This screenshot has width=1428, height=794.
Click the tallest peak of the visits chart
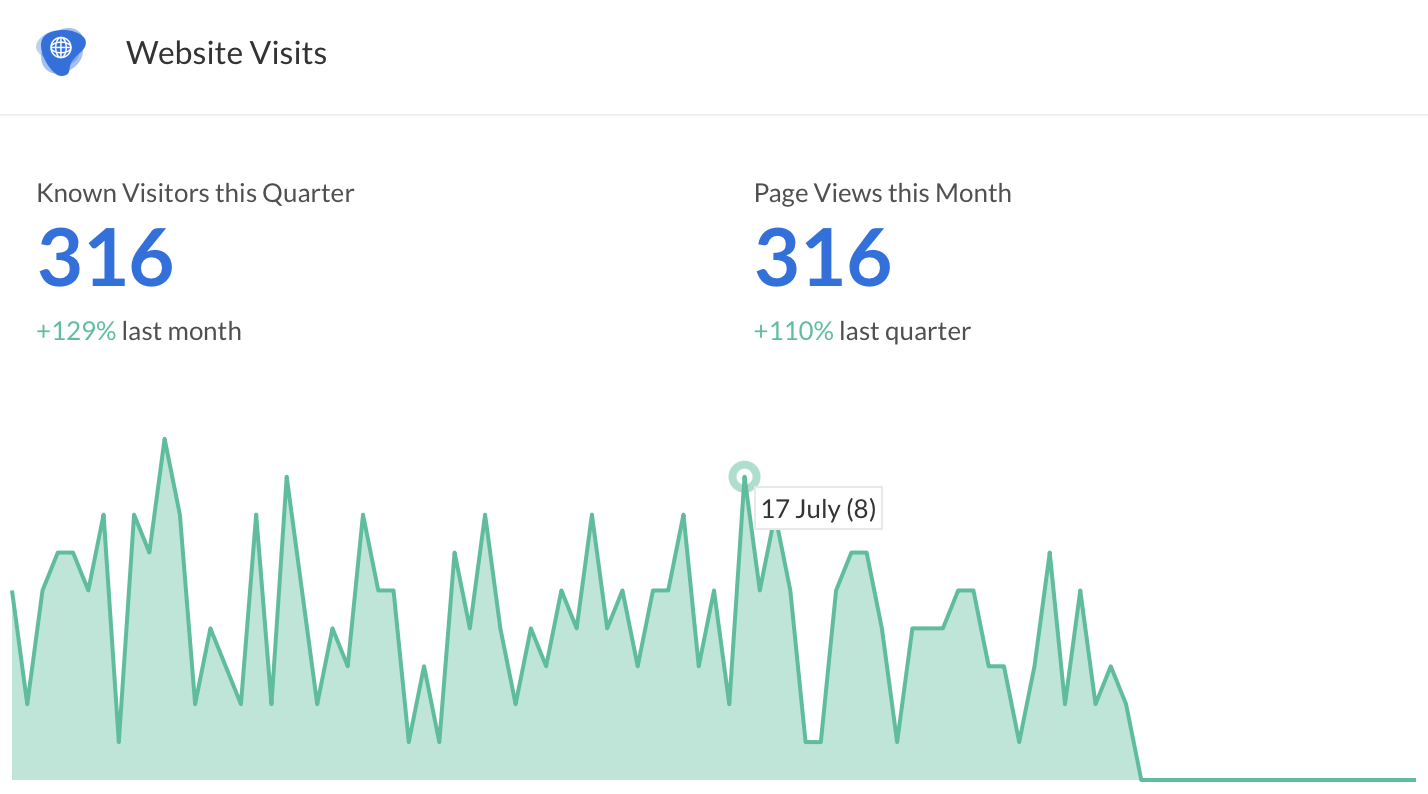[164, 440]
